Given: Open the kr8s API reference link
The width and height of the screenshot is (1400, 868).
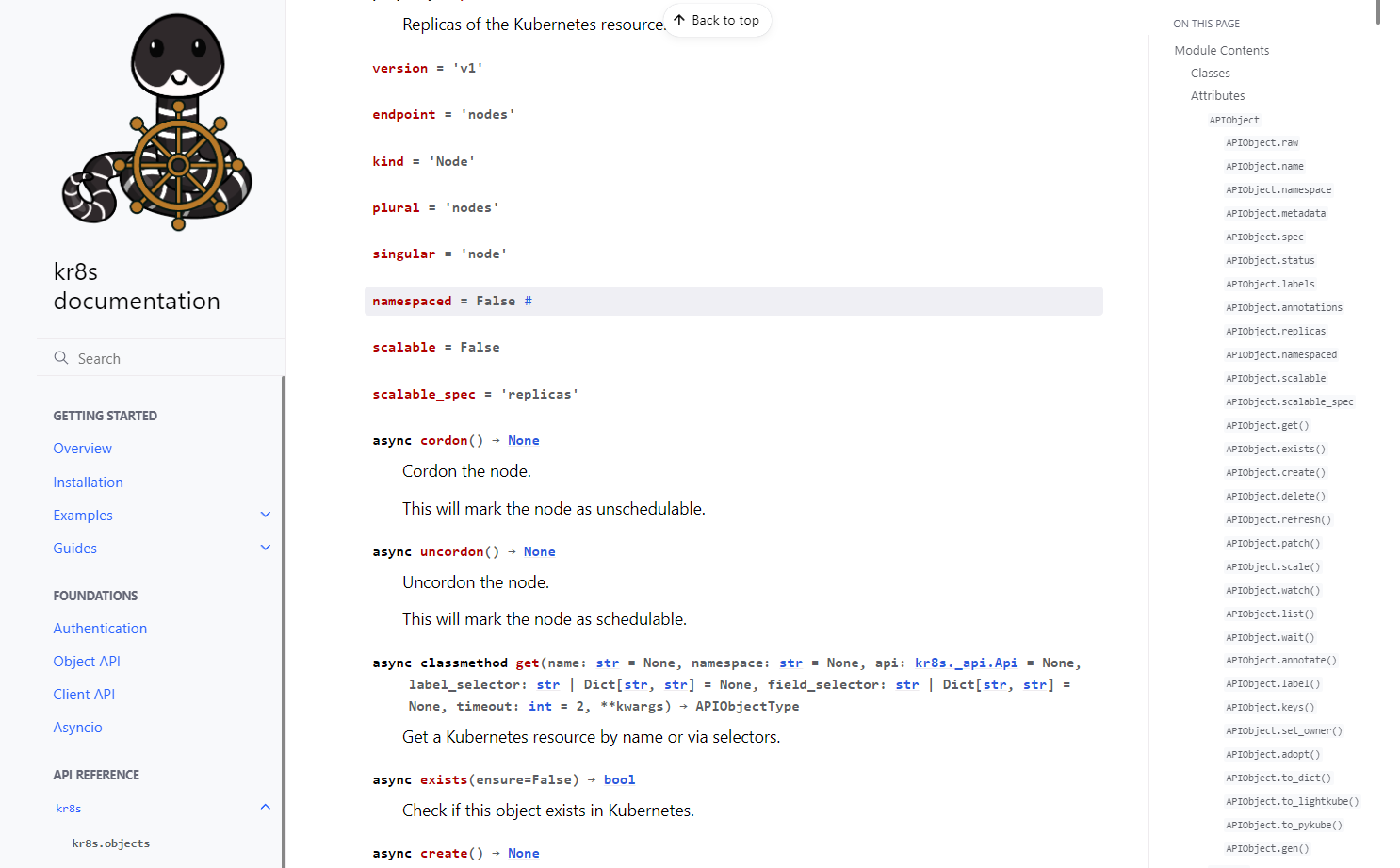Looking at the screenshot, I should [x=68, y=809].
